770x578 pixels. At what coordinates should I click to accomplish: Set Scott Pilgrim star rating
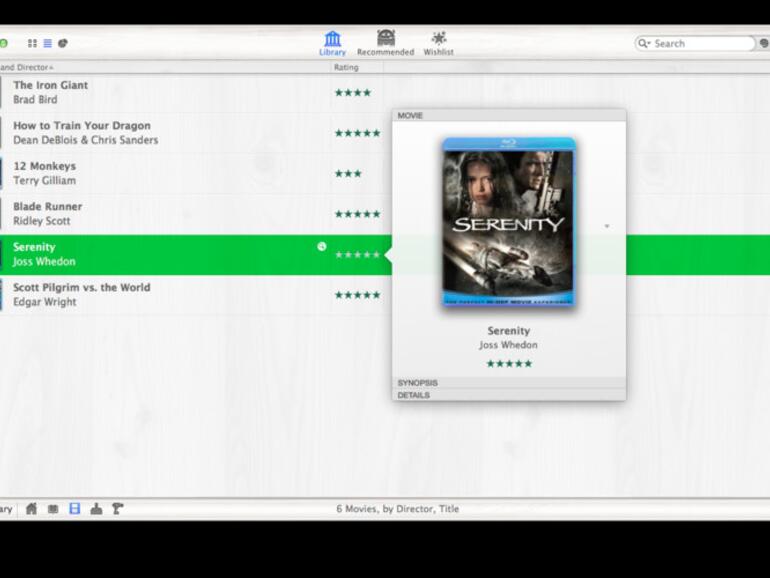coord(358,295)
